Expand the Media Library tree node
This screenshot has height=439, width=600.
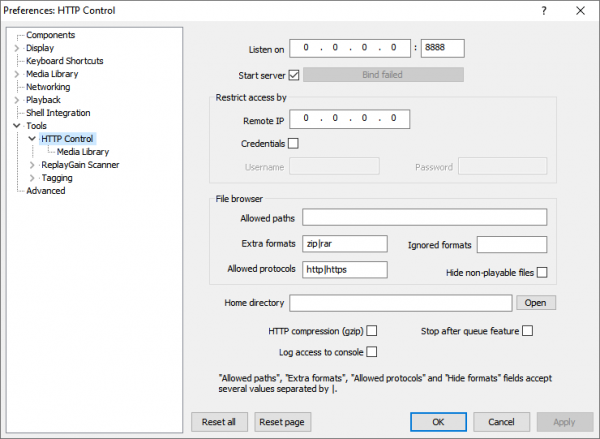16,74
